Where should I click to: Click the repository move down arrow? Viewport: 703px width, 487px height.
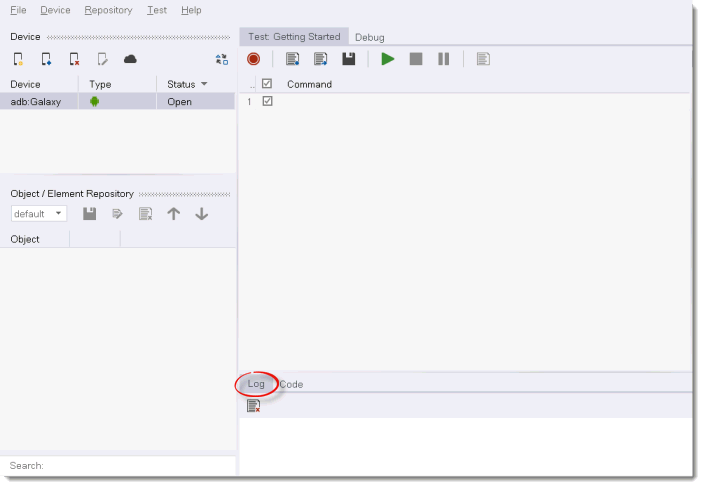[x=201, y=214]
